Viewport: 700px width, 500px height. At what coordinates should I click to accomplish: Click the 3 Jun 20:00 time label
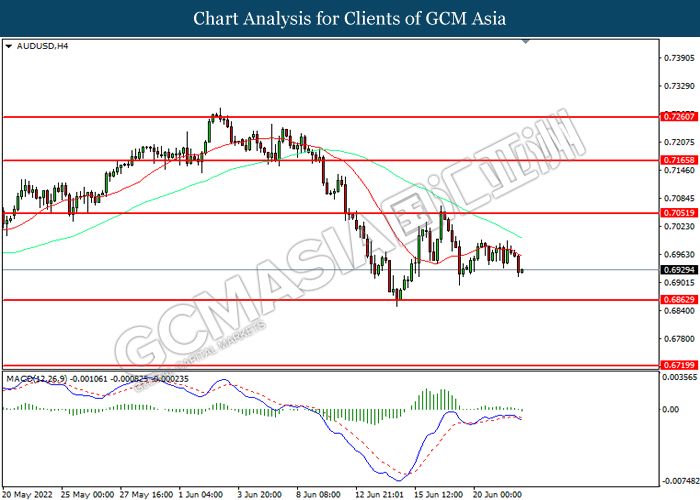point(260,494)
